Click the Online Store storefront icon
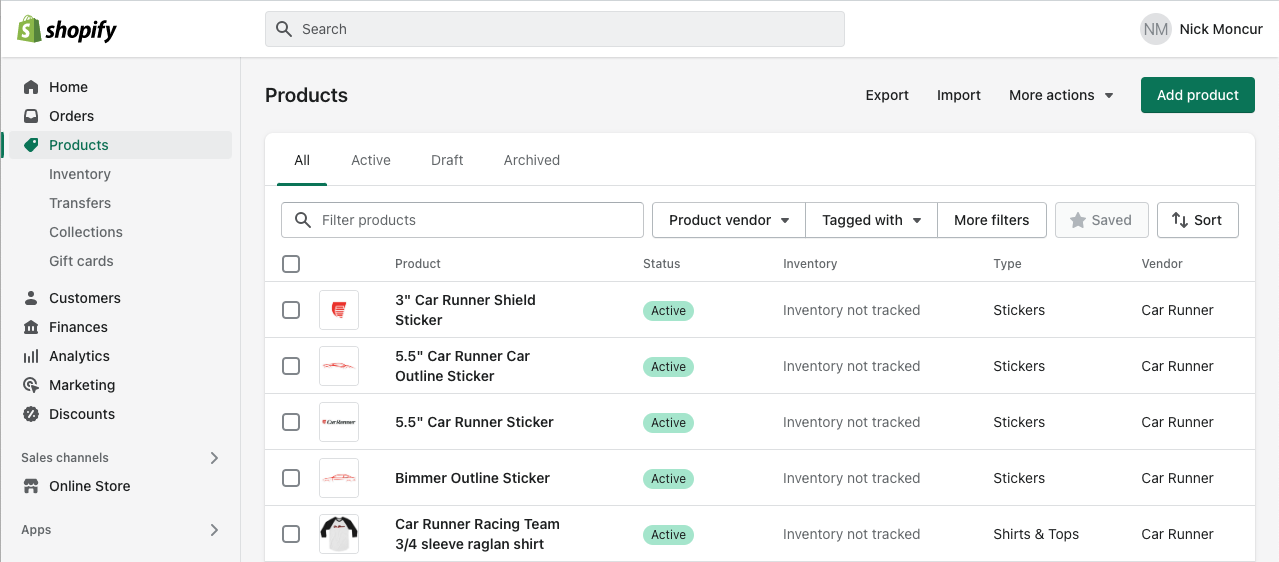 pyautogui.click(x=31, y=486)
